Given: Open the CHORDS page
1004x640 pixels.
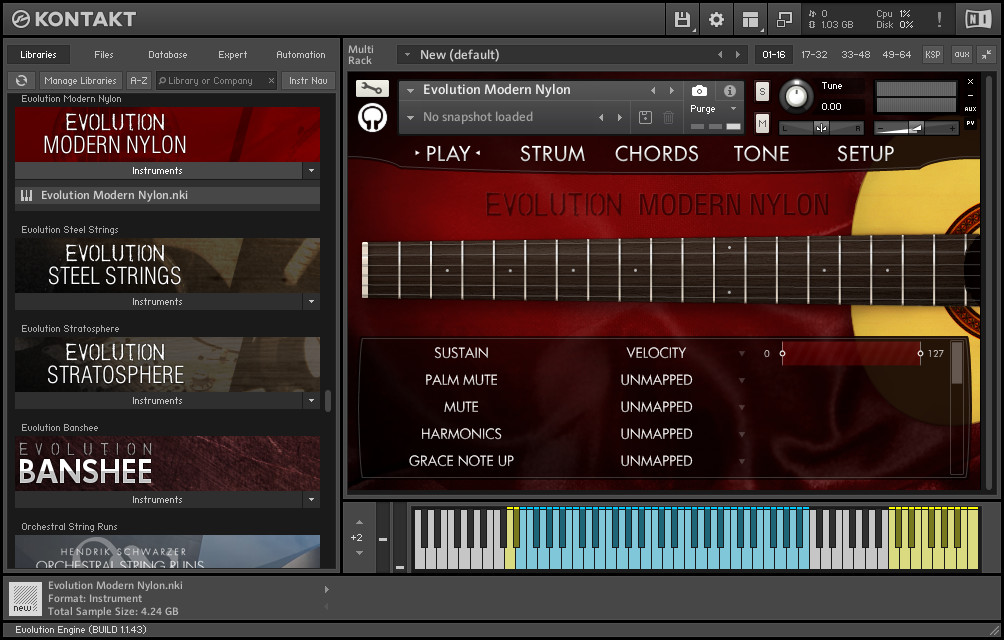Looking at the screenshot, I should [x=656, y=154].
